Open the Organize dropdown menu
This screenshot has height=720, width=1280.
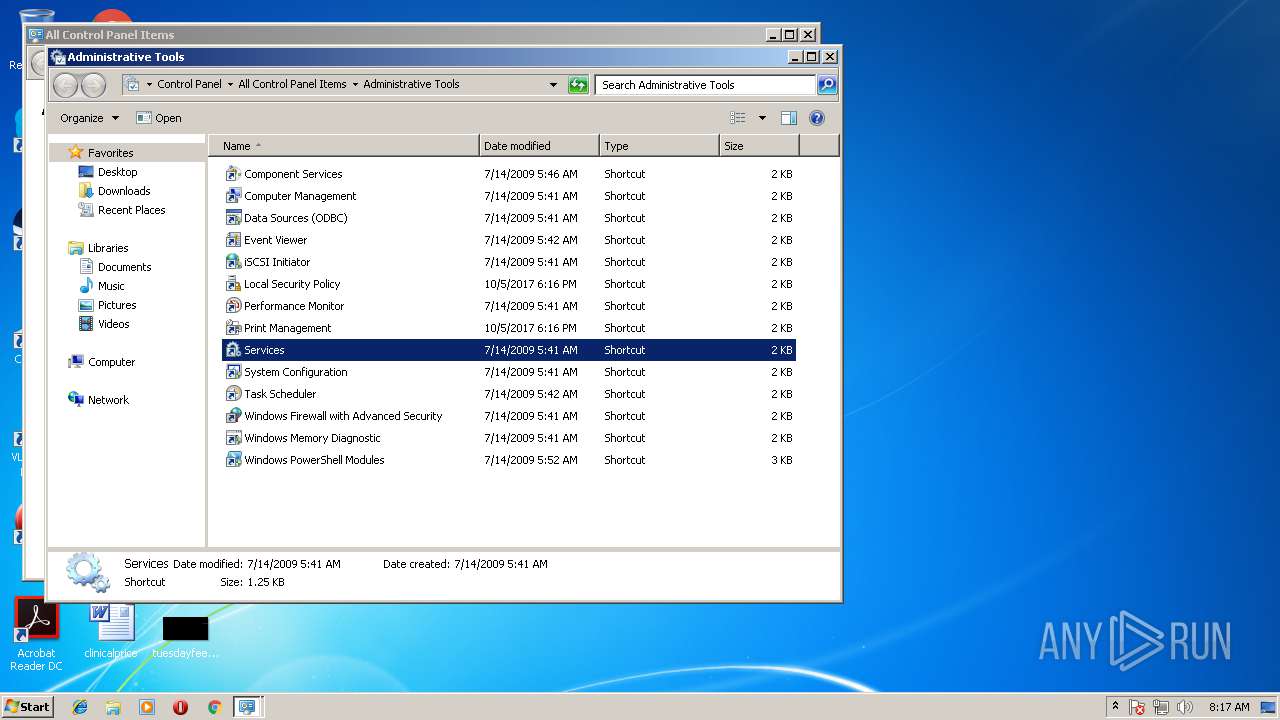click(89, 118)
